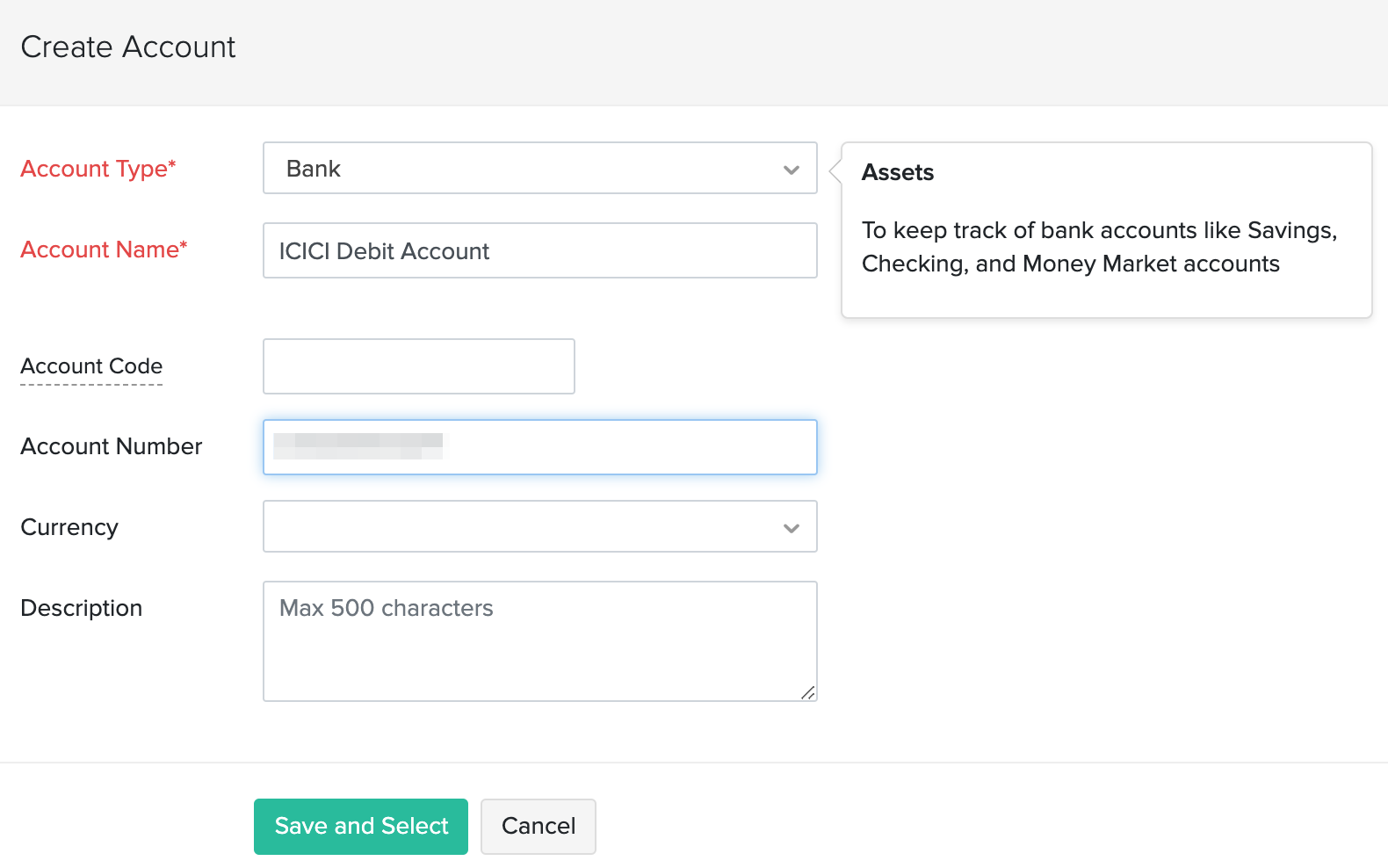
Task: Click the Currency label
Action: coord(69,527)
